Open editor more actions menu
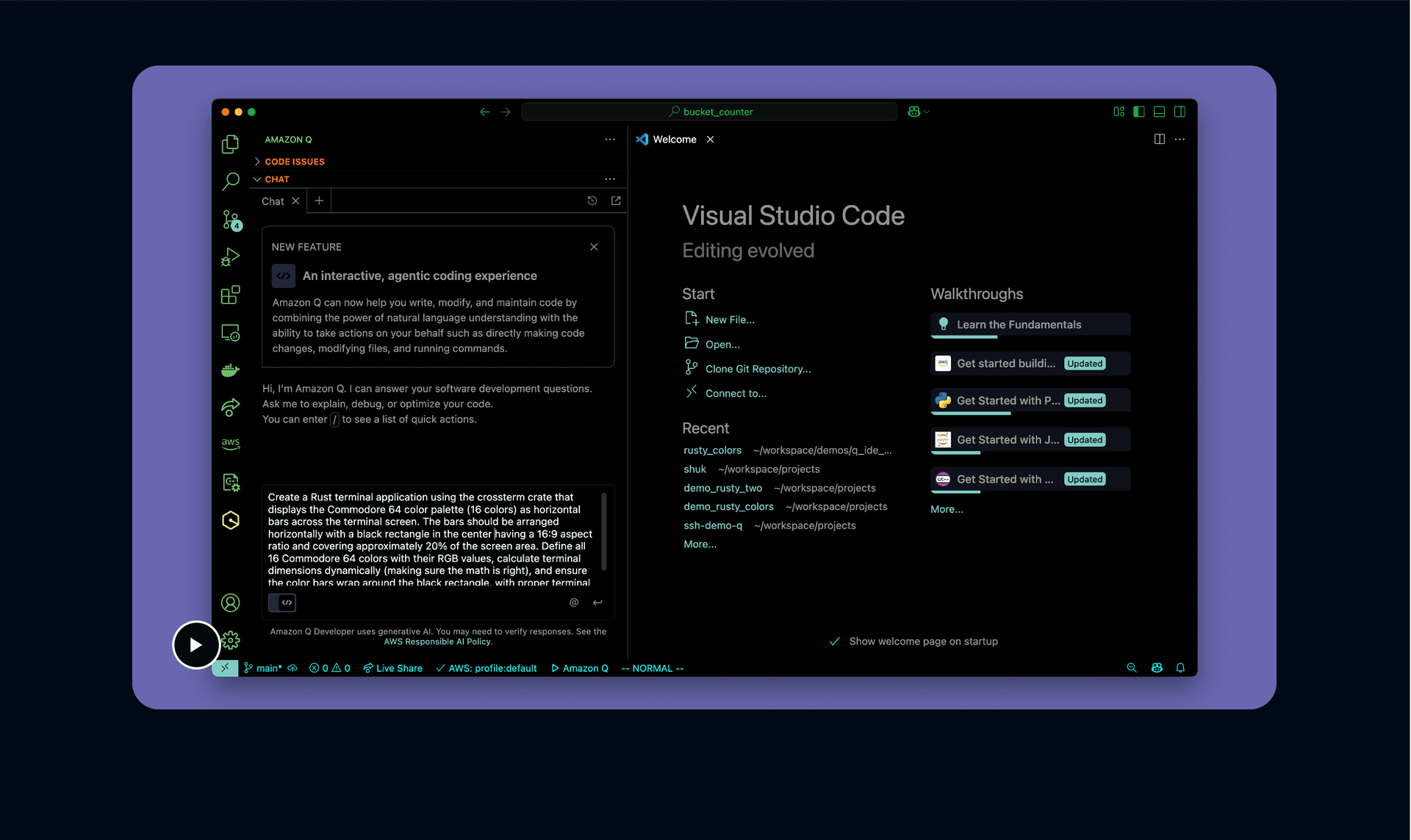1411x840 pixels. click(x=1180, y=139)
